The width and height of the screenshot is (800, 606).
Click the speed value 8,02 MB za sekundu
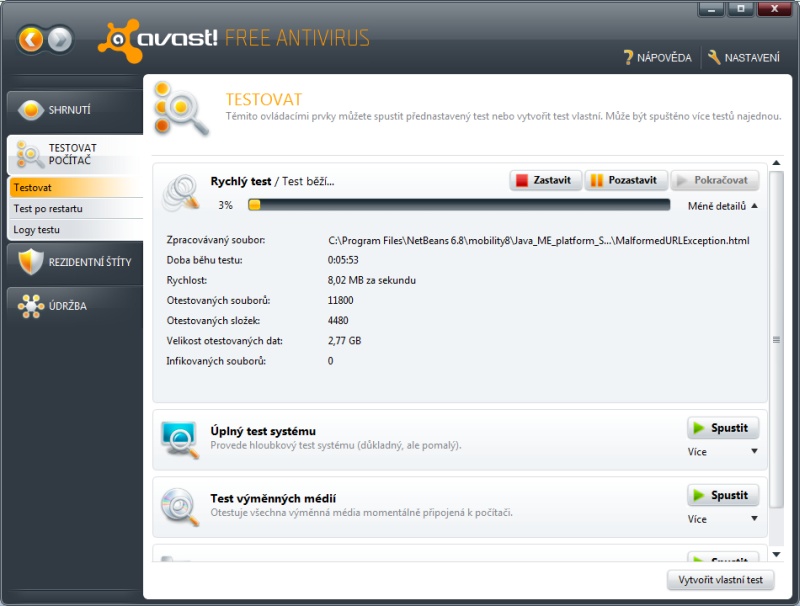(371, 280)
